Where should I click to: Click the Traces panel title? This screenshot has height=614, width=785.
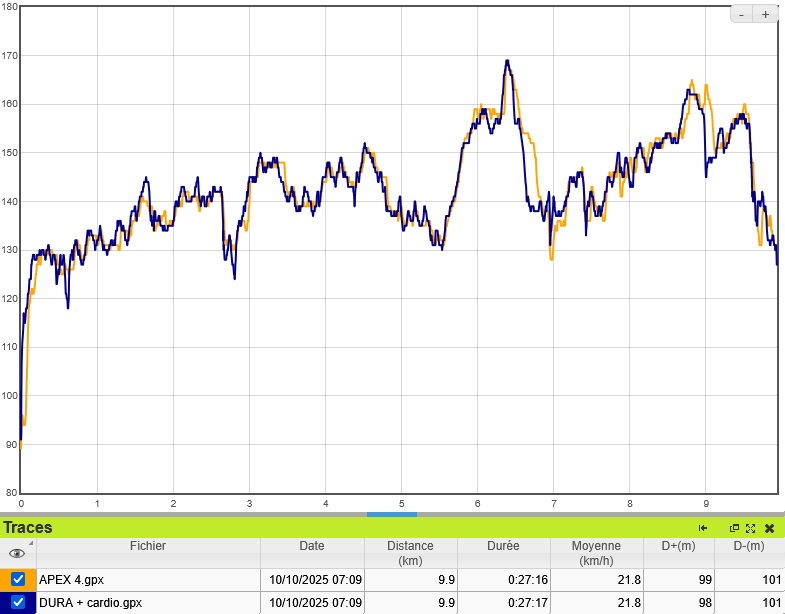click(x=28, y=528)
